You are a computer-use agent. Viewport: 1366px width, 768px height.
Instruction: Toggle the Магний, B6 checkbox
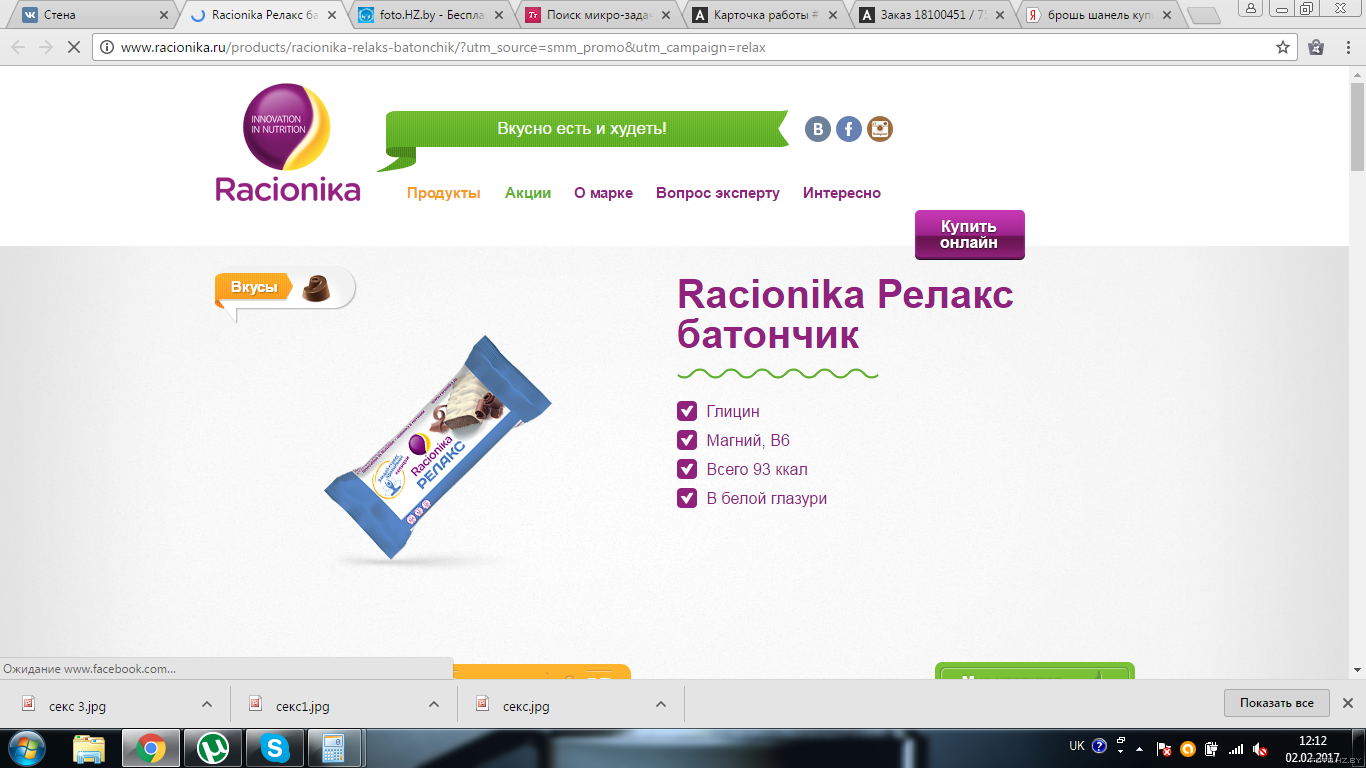coord(687,440)
